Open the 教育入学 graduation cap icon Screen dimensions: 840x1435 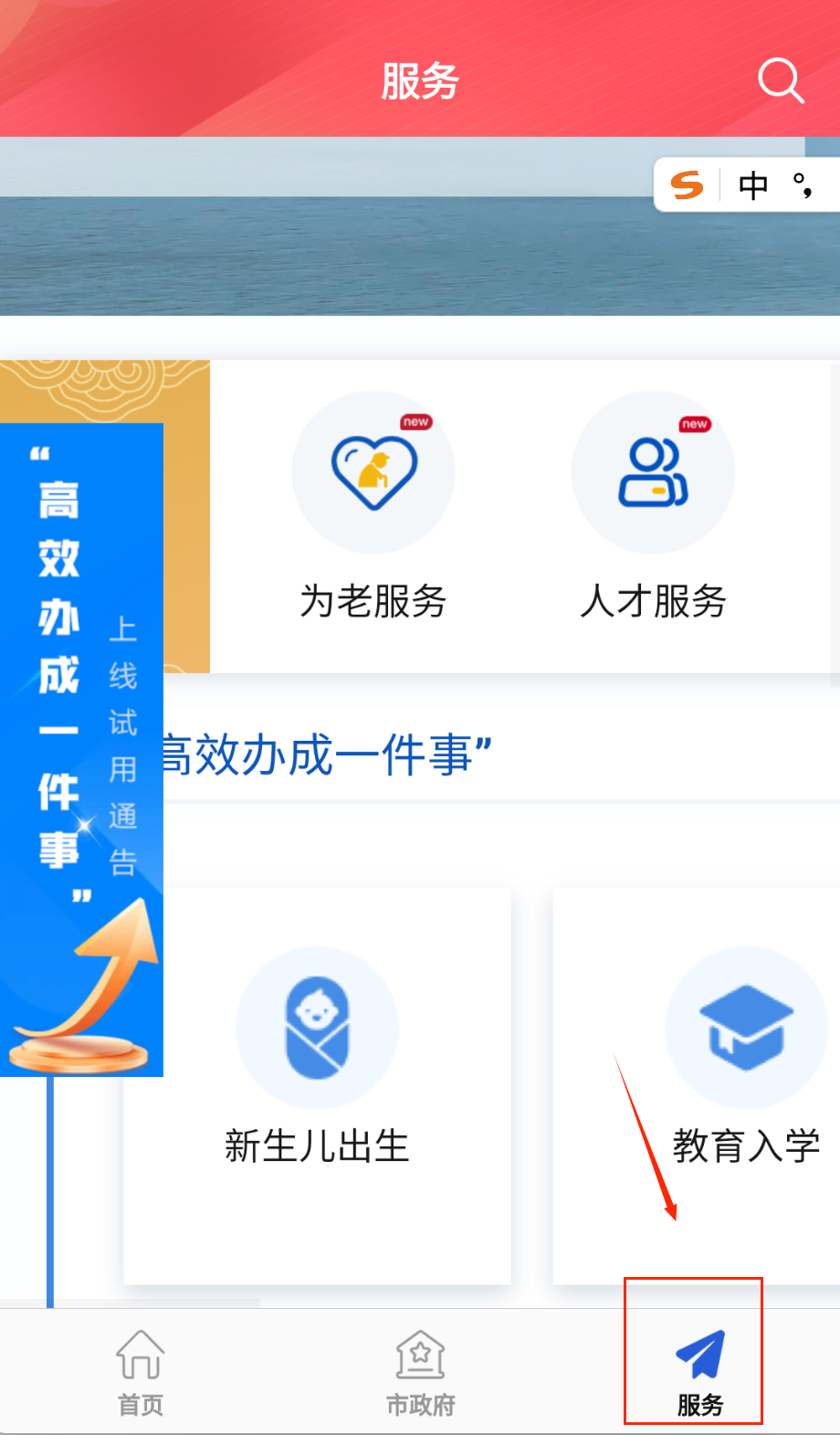tap(746, 1029)
